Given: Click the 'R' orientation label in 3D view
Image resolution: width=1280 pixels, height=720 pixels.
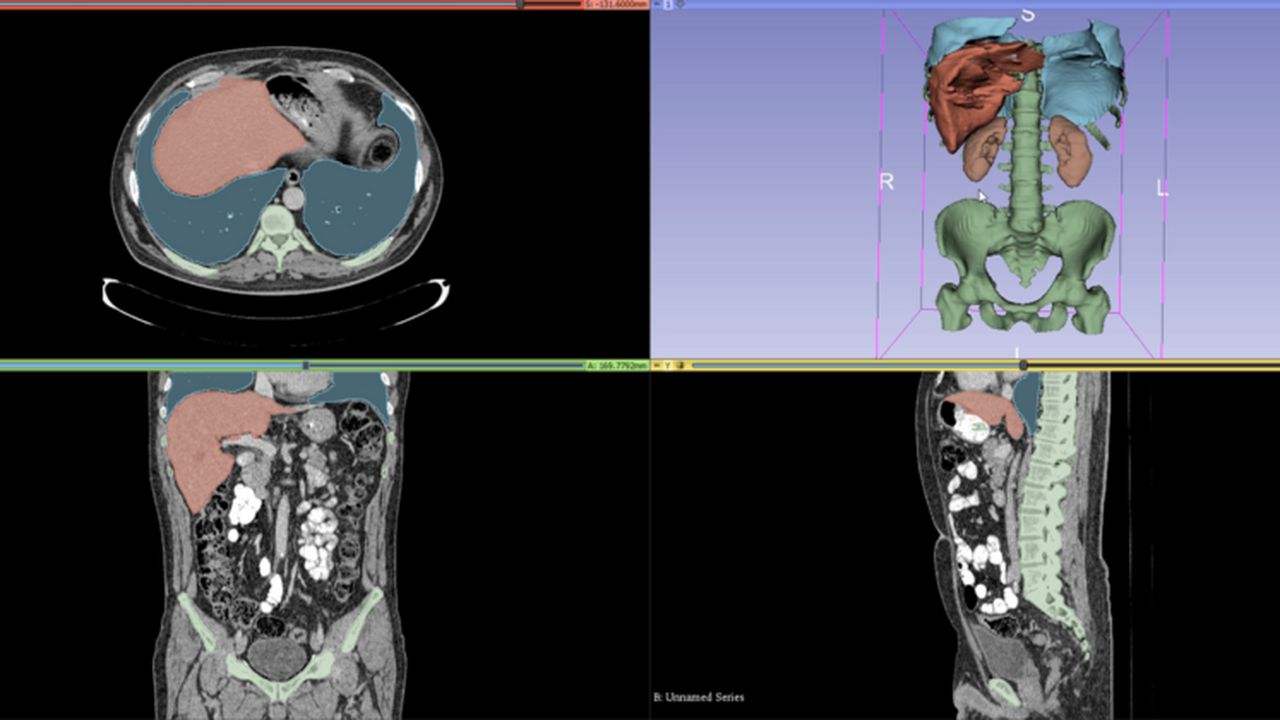Looking at the screenshot, I should (x=886, y=183).
